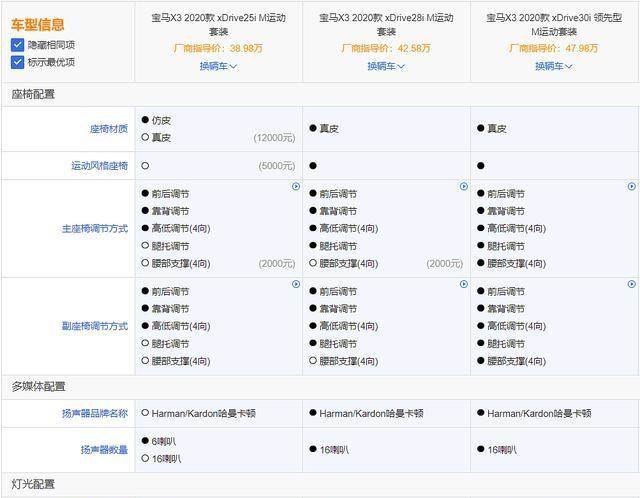The image size is (640, 498).
Task: Click the 灯光配置 section header
Action: pos(33,484)
